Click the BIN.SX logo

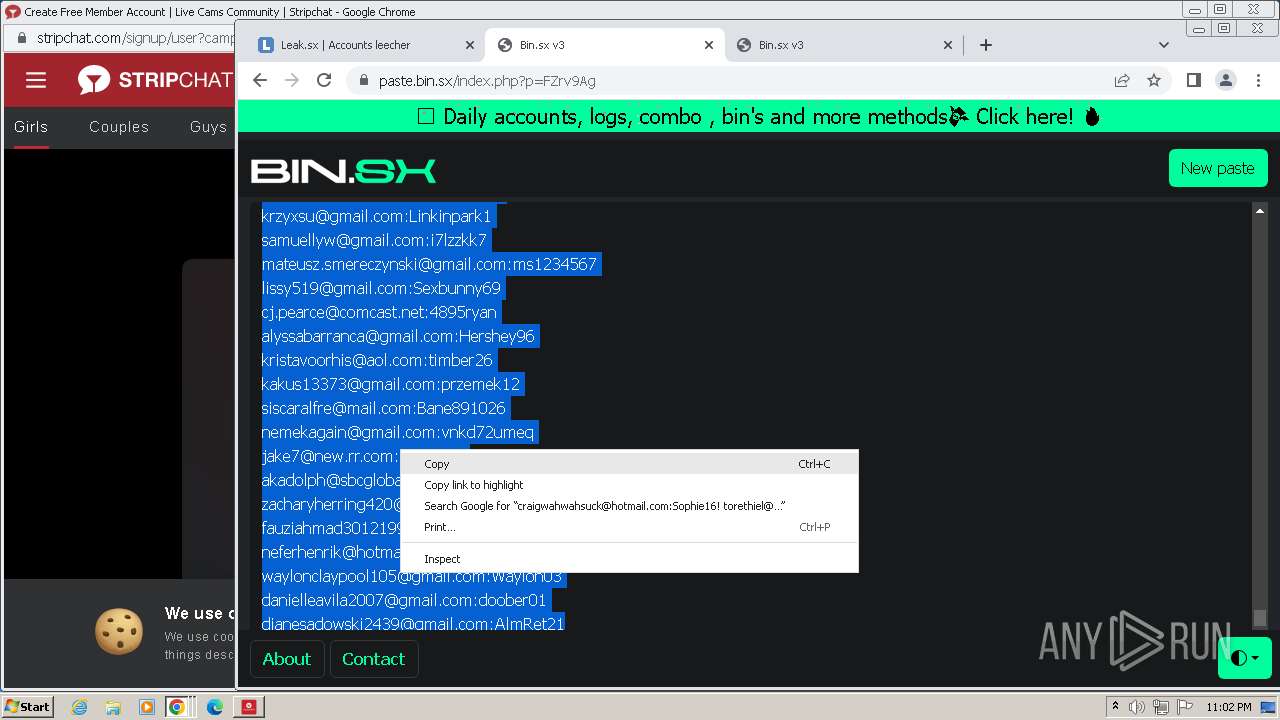343,171
